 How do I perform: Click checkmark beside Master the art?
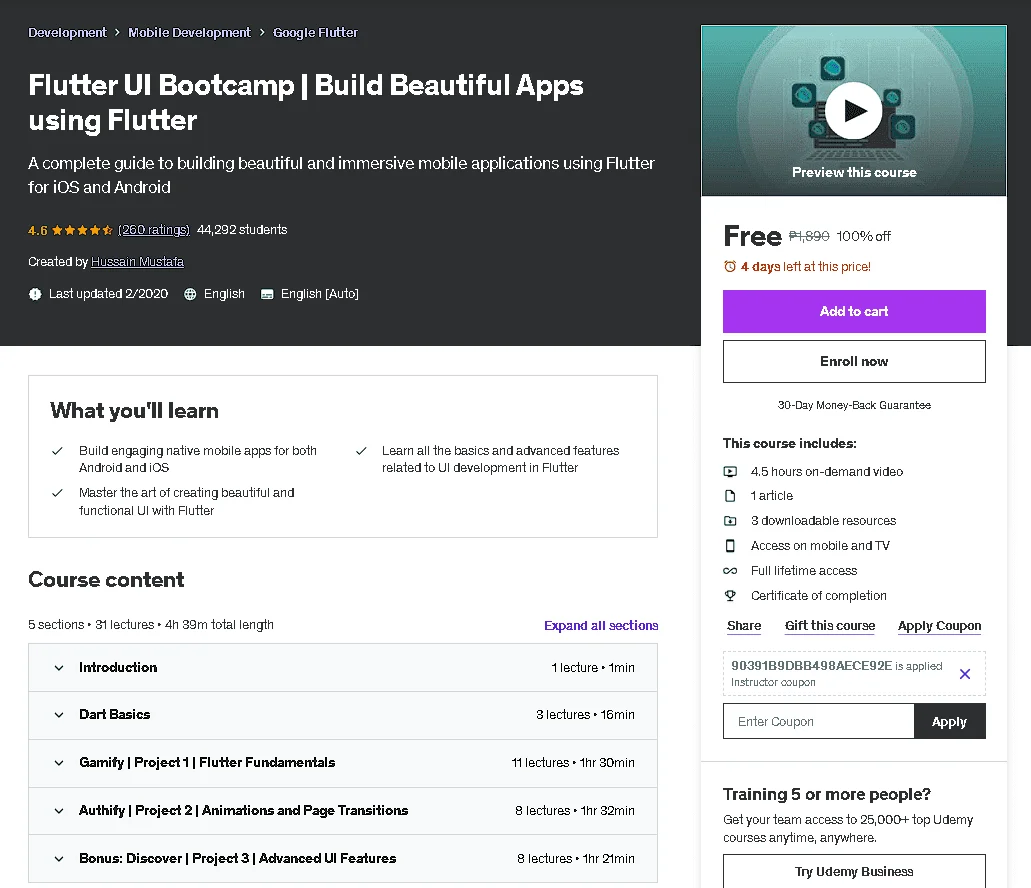[57, 493]
